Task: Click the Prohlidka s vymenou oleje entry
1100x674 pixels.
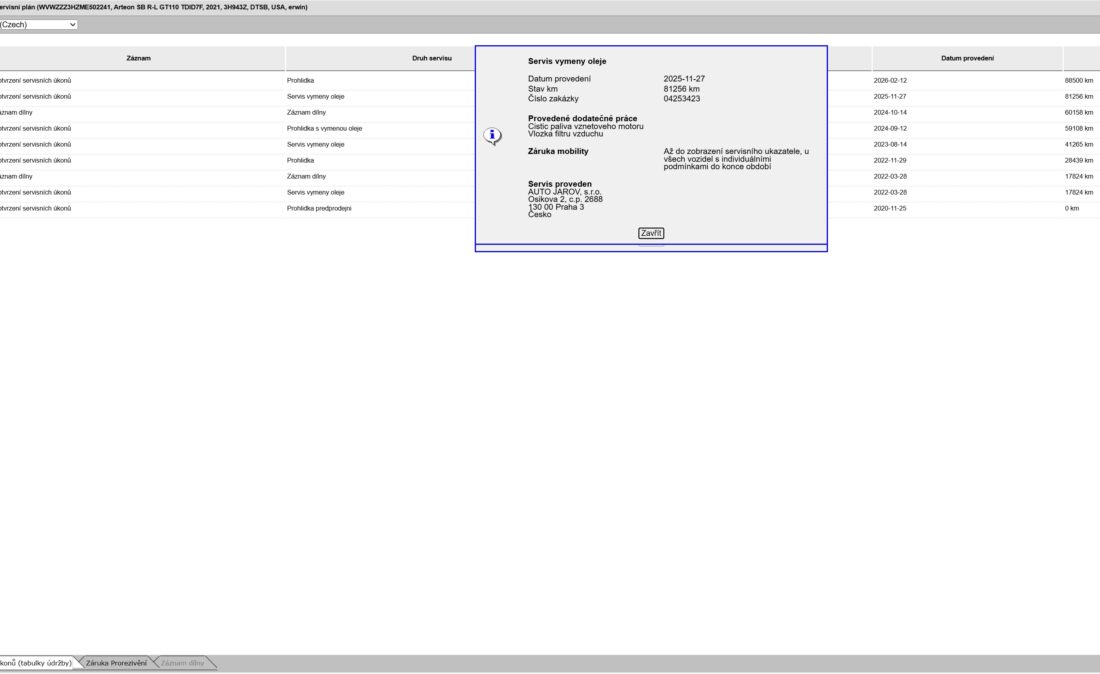Action: point(324,128)
